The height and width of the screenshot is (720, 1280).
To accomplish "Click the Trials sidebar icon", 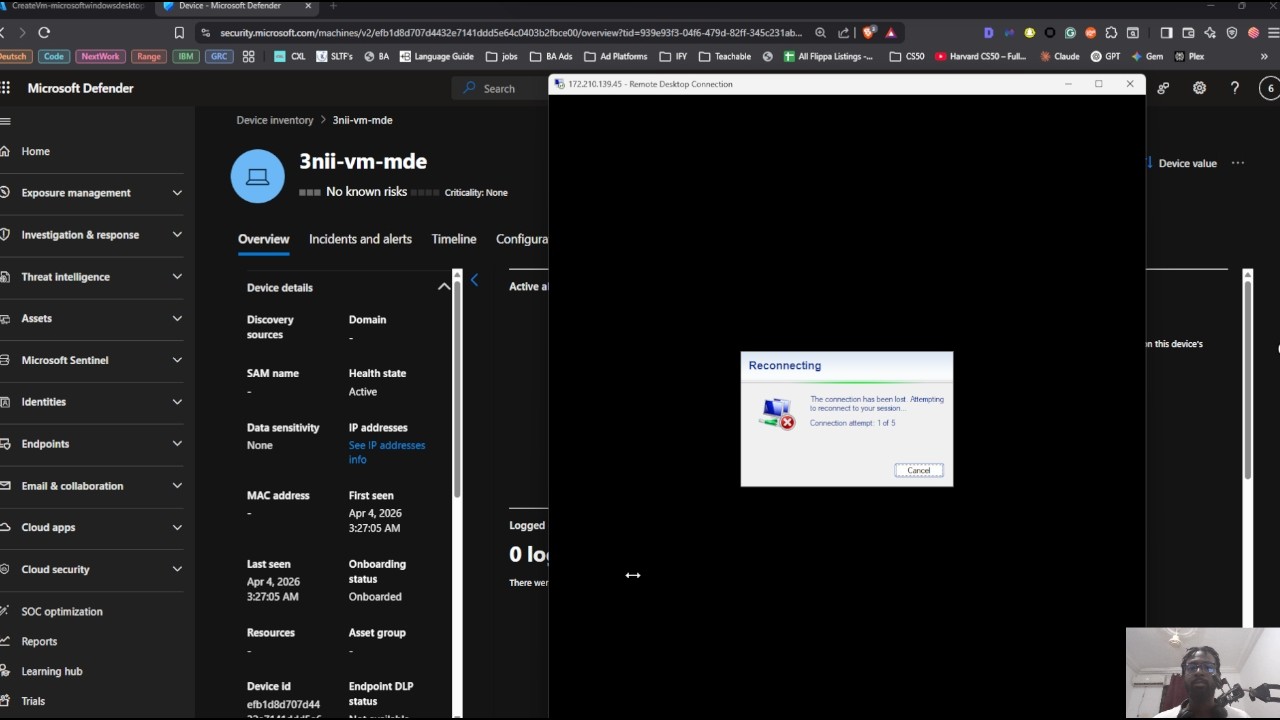I will coord(4,701).
